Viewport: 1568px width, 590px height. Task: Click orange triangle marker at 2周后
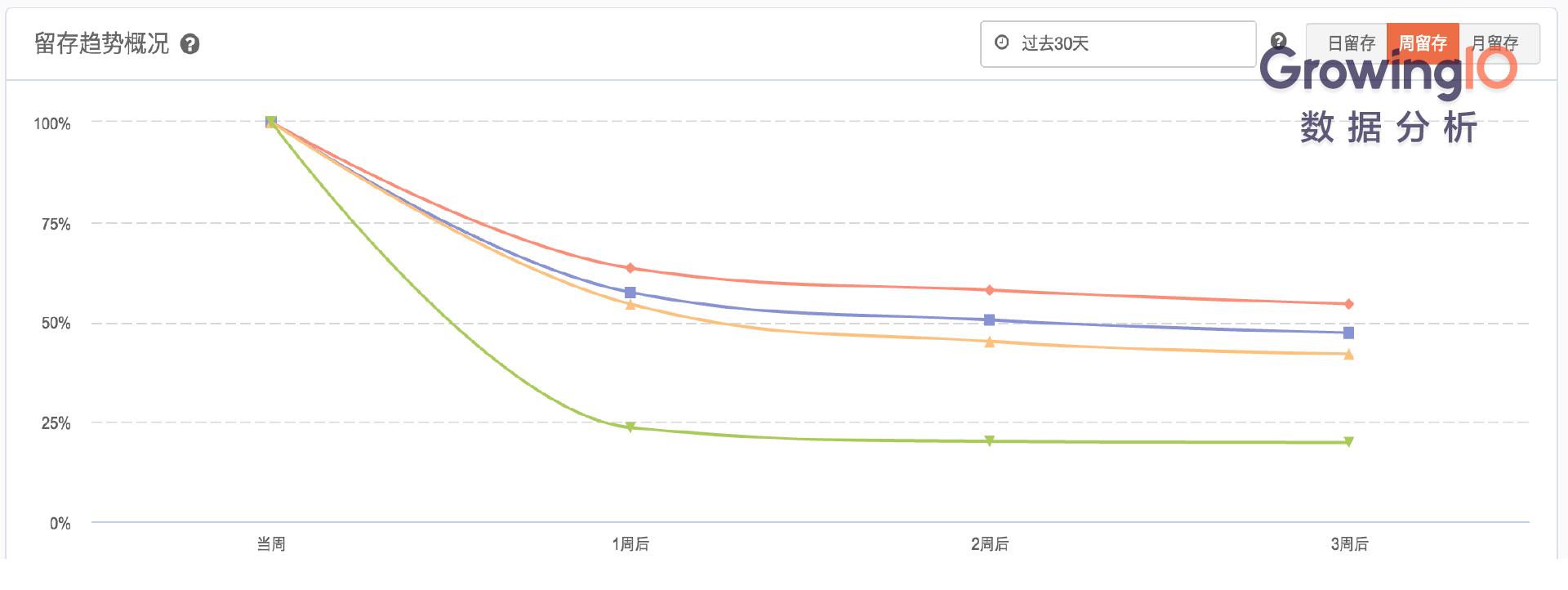[989, 342]
